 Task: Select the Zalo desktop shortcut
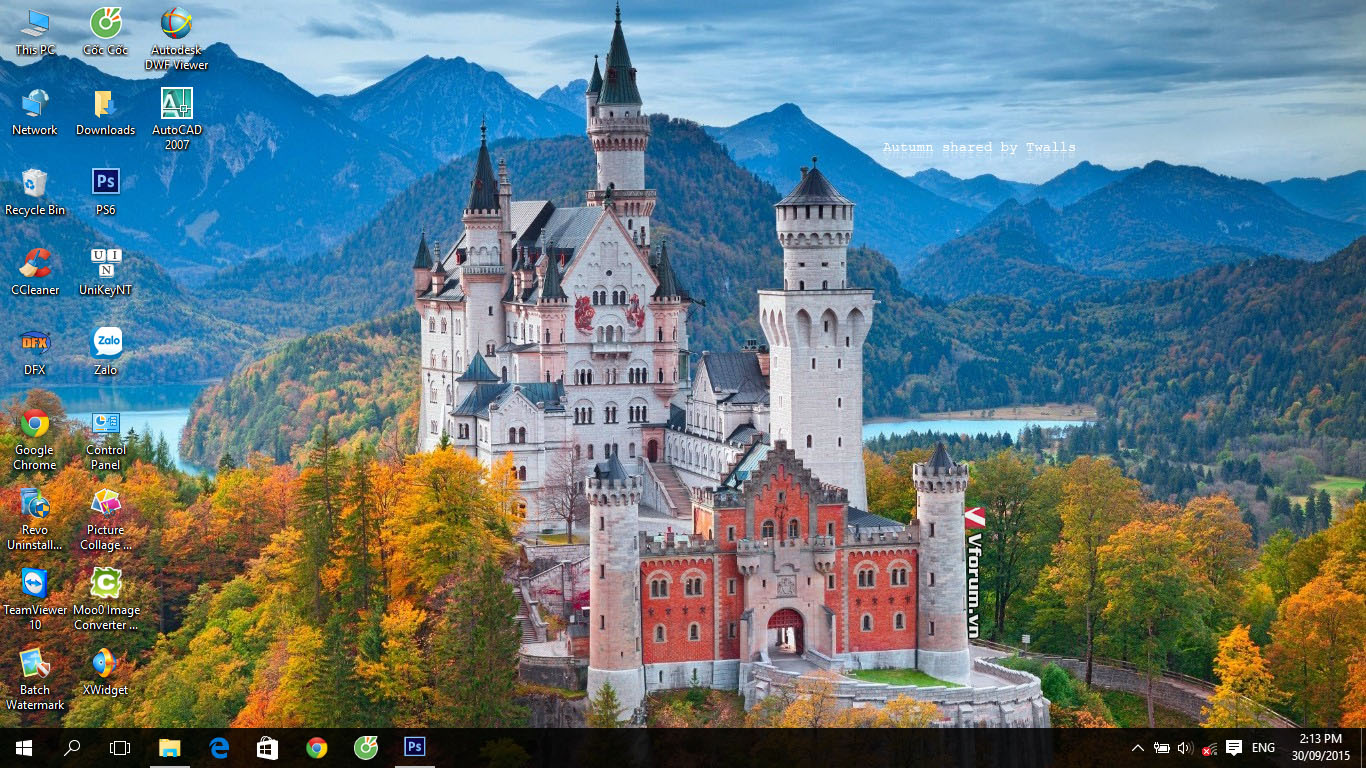pos(105,351)
